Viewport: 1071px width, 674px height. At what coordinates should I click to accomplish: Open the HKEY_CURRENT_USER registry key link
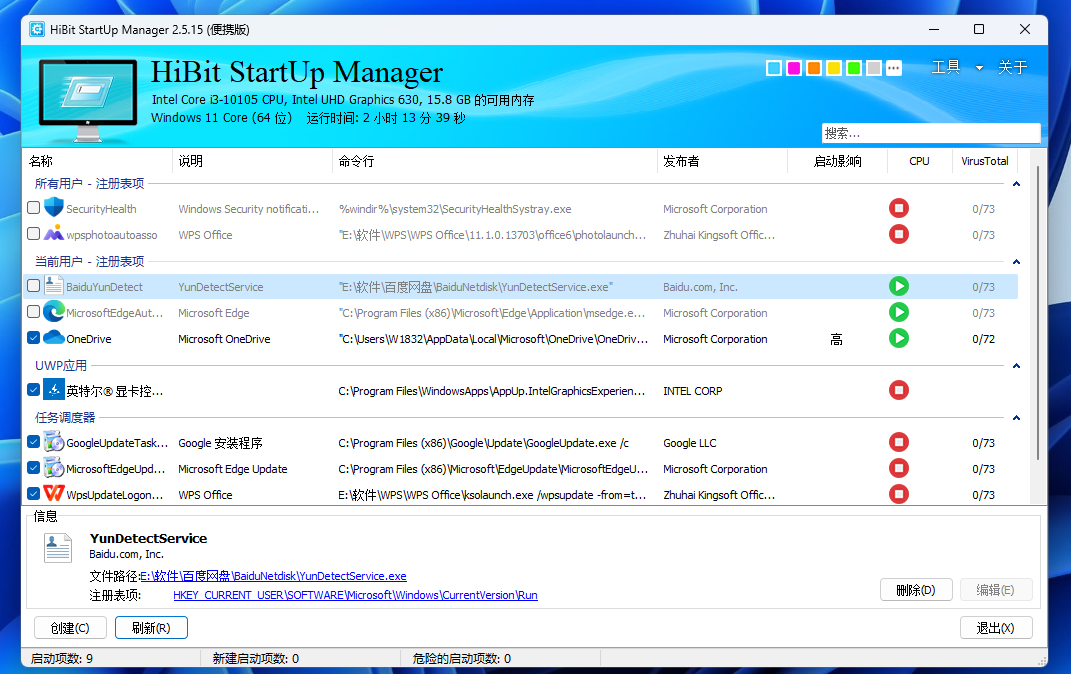[x=355, y=595]
